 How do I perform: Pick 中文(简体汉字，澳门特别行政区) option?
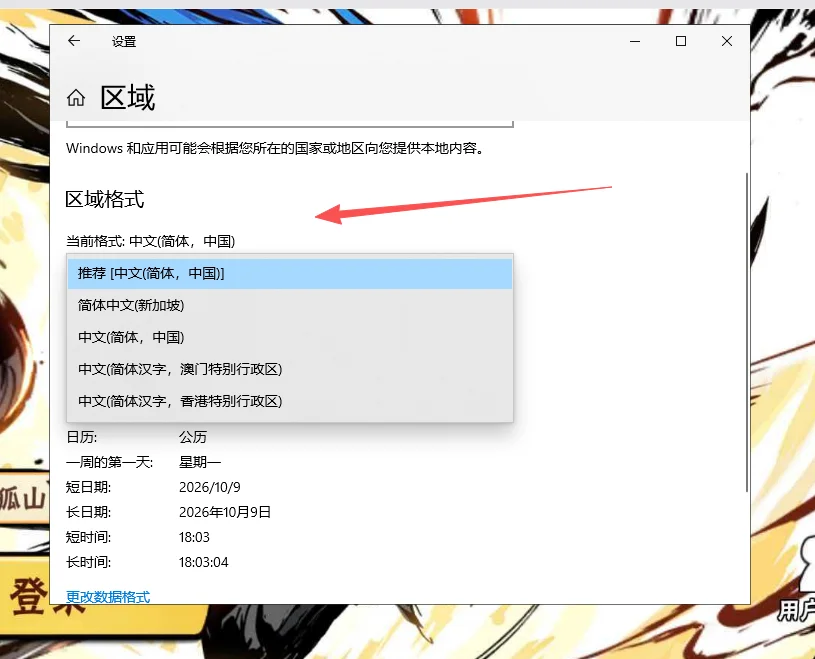[290, 370]
